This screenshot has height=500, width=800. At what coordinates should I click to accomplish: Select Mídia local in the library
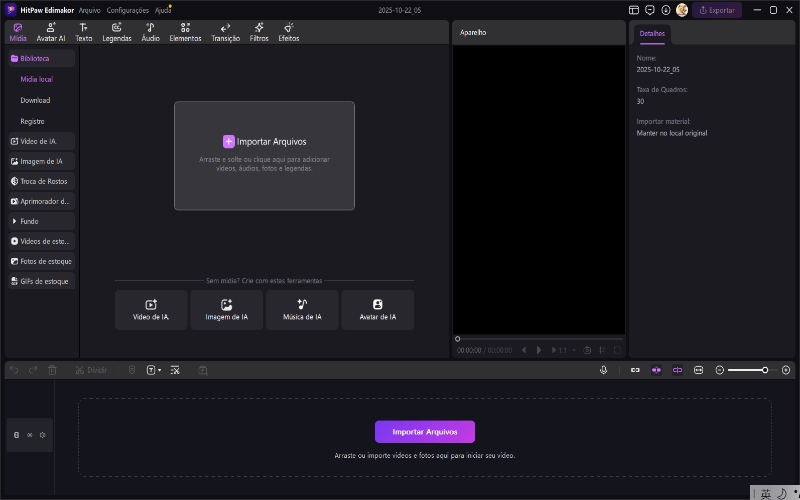37,79
